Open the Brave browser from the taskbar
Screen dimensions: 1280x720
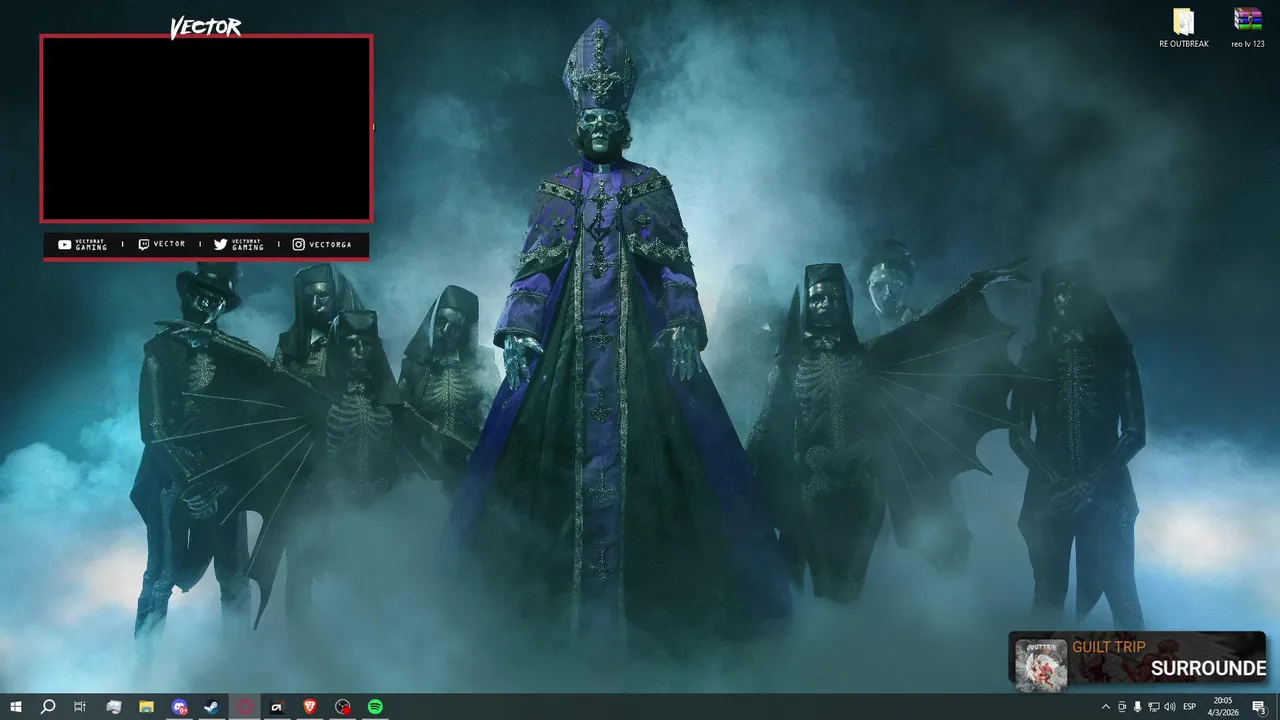[x=310, y=707]
